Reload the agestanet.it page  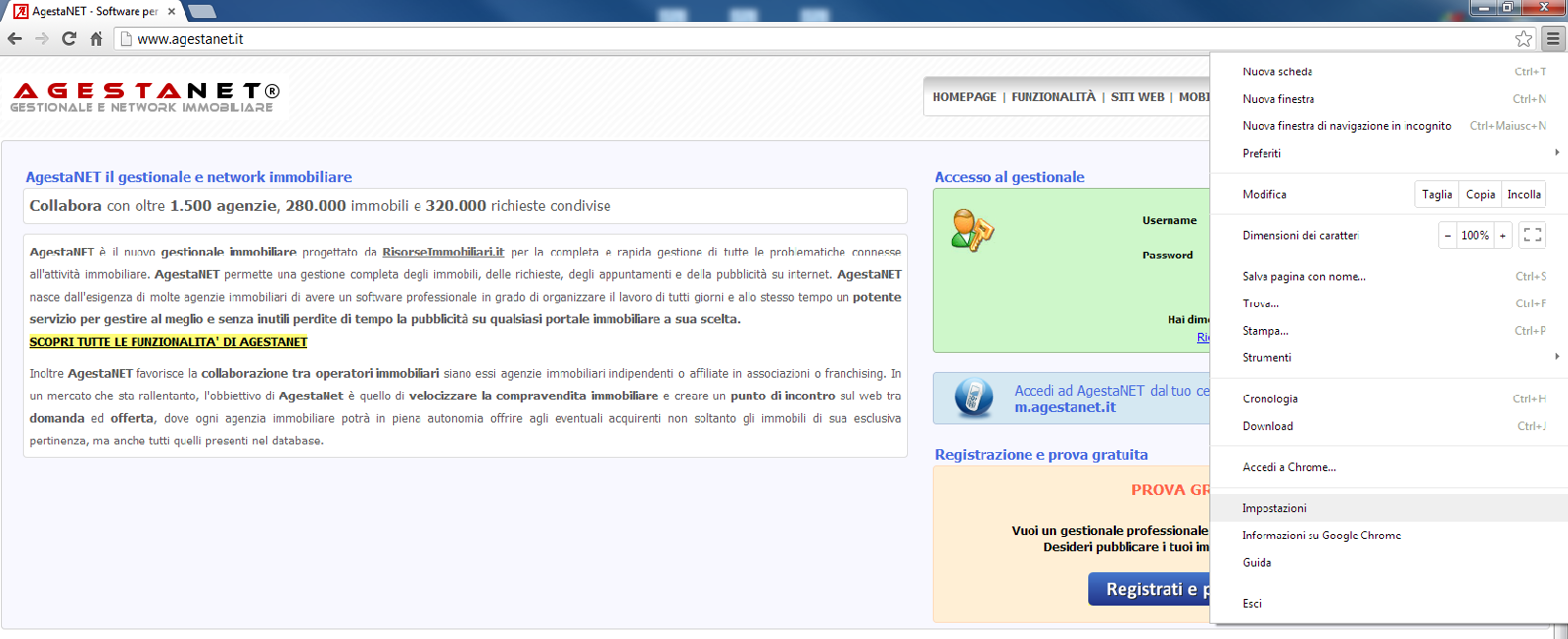(x=69, y=39)
